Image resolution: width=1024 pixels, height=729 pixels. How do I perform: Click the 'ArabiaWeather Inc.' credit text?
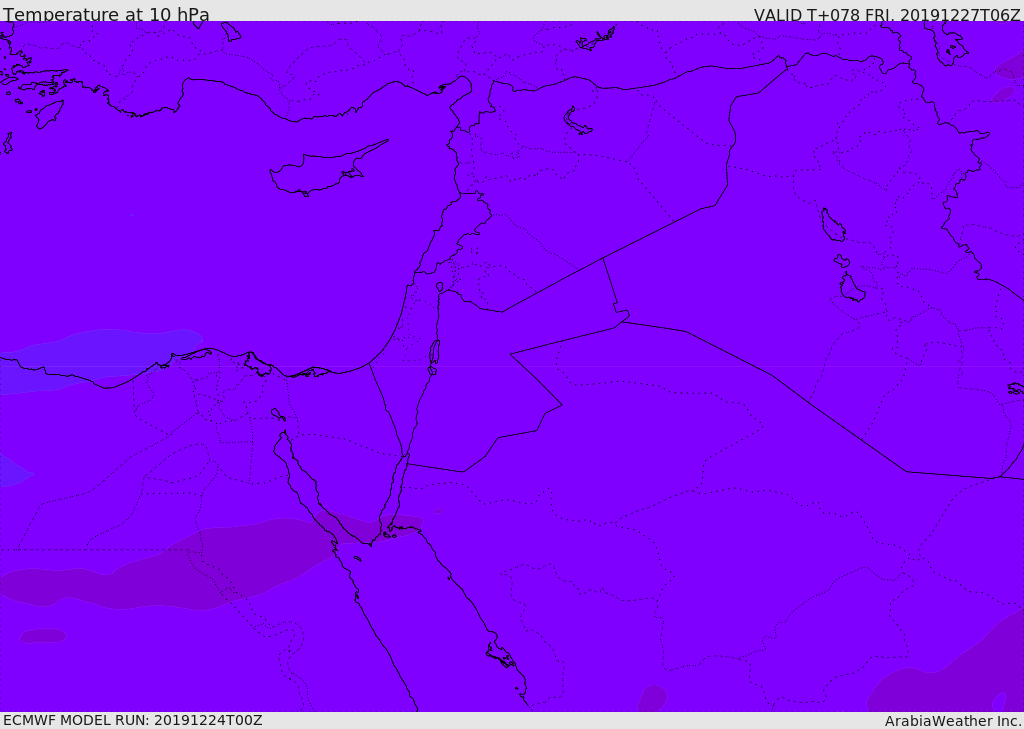coord(953,721)
